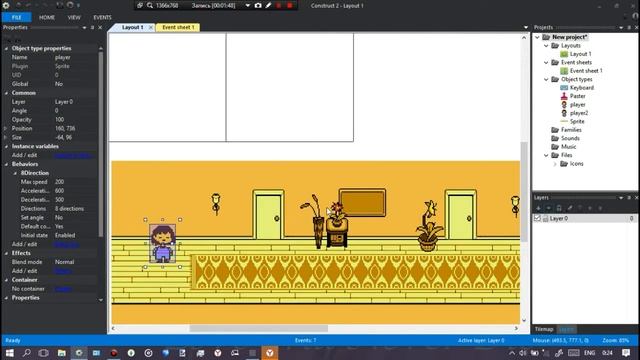Toggle Layer 0 visibility checkbox
640x360 pixels.
point(537,219)
